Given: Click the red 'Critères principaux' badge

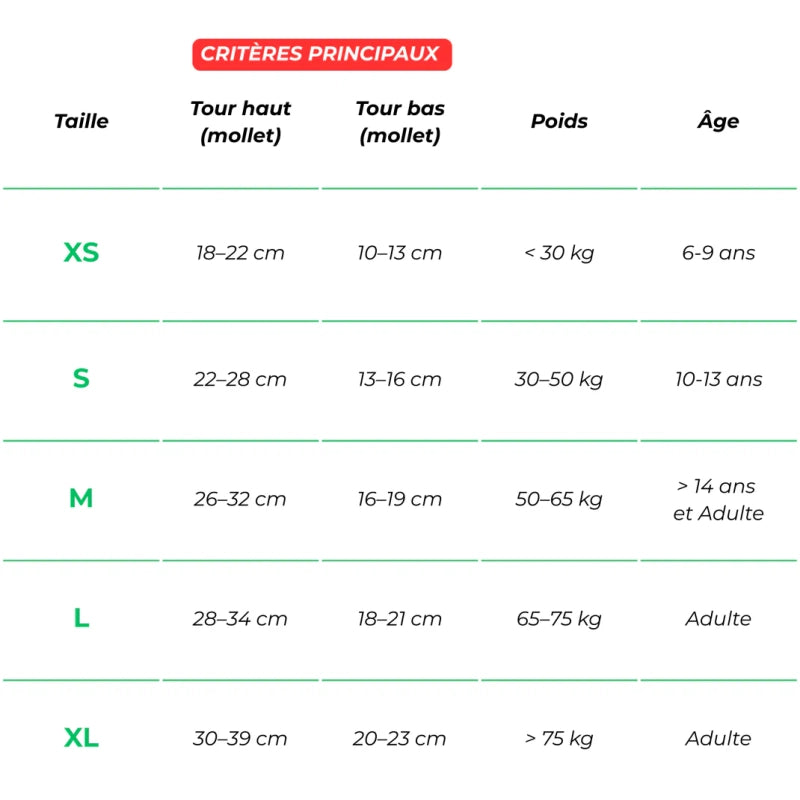Looking at the screenshot, I should click(x=321, y=54).
